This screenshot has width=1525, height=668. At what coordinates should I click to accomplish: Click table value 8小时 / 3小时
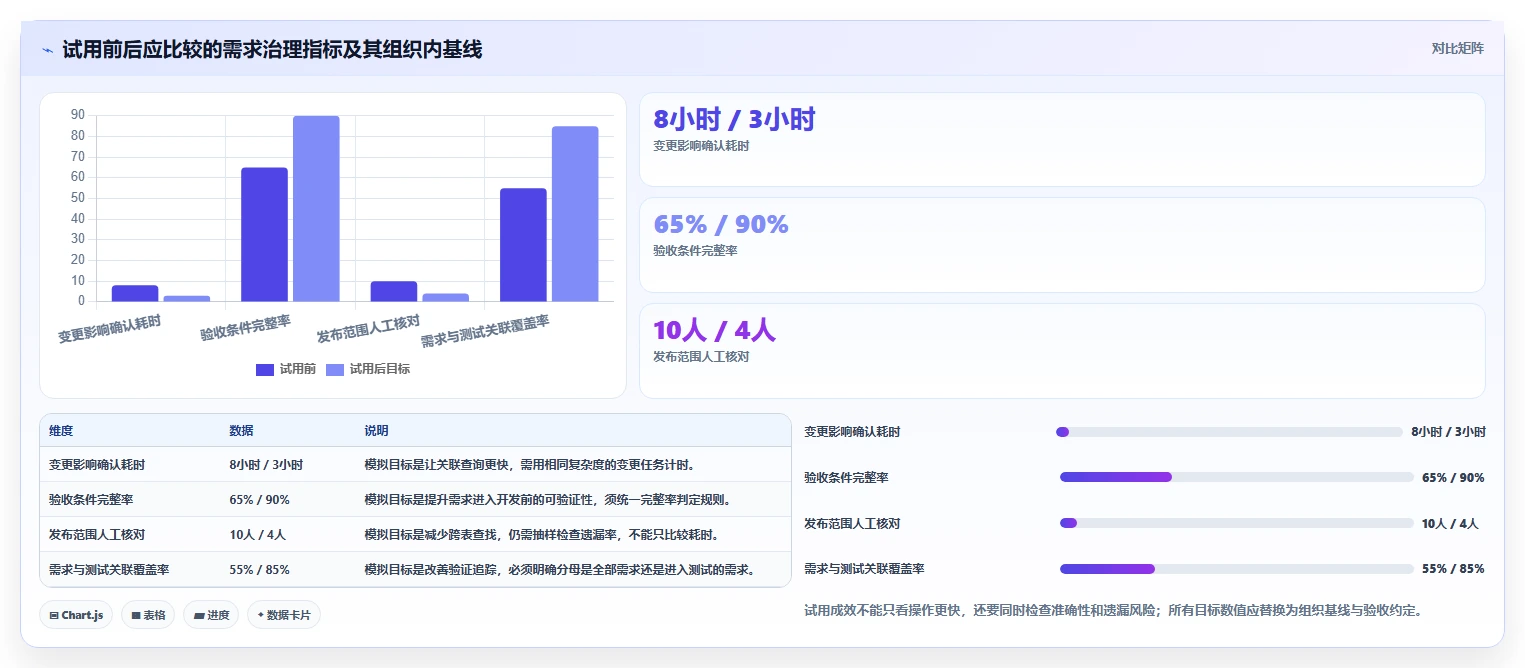tap(266, 465)
